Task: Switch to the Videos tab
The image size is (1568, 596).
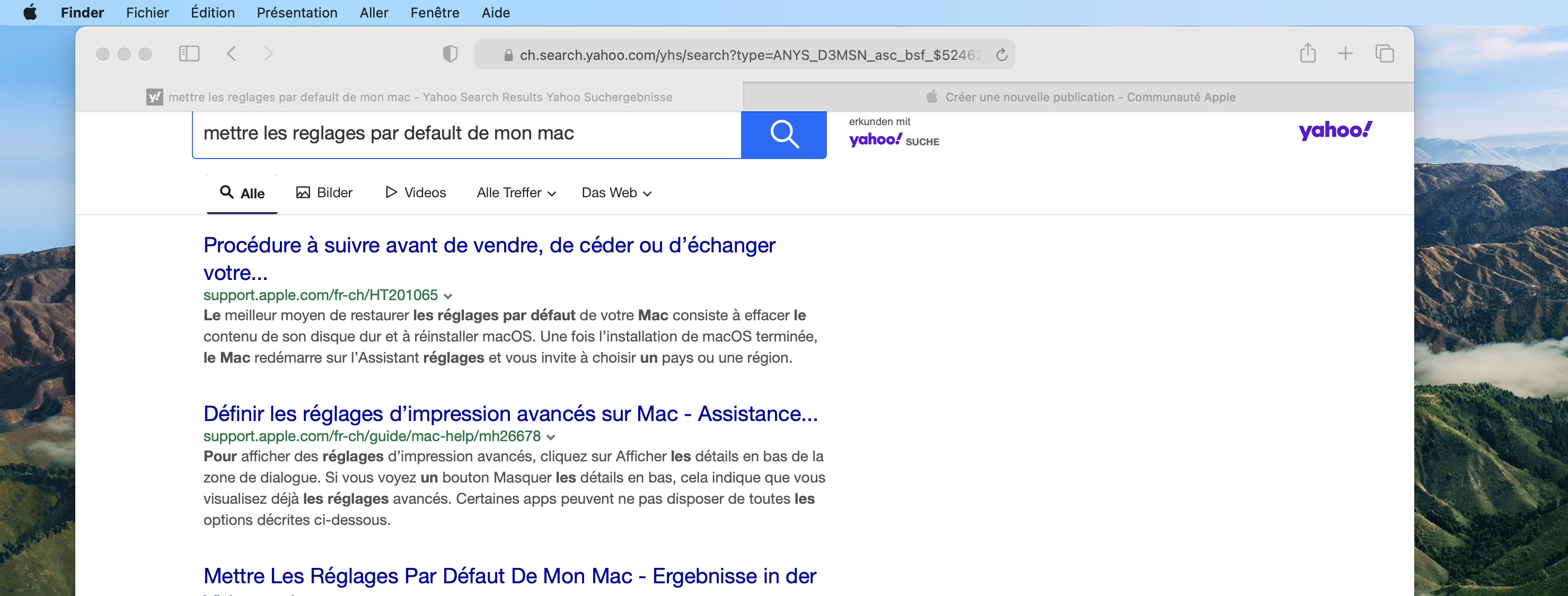Action: 416,193
